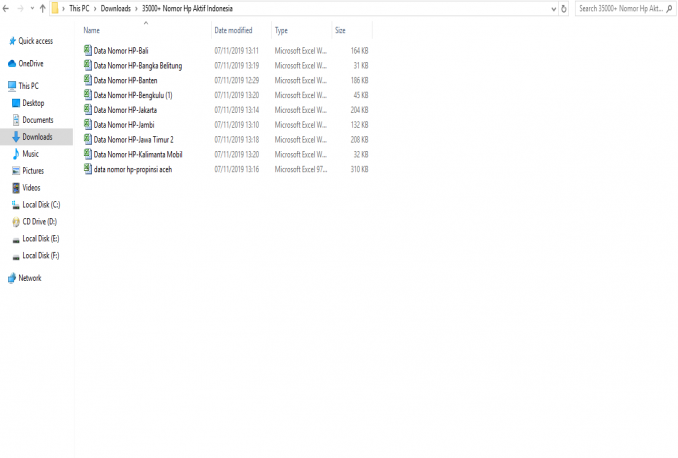678x458 pixels.
Task: Navigate back with the Back arrow
Action: [7, 9]
